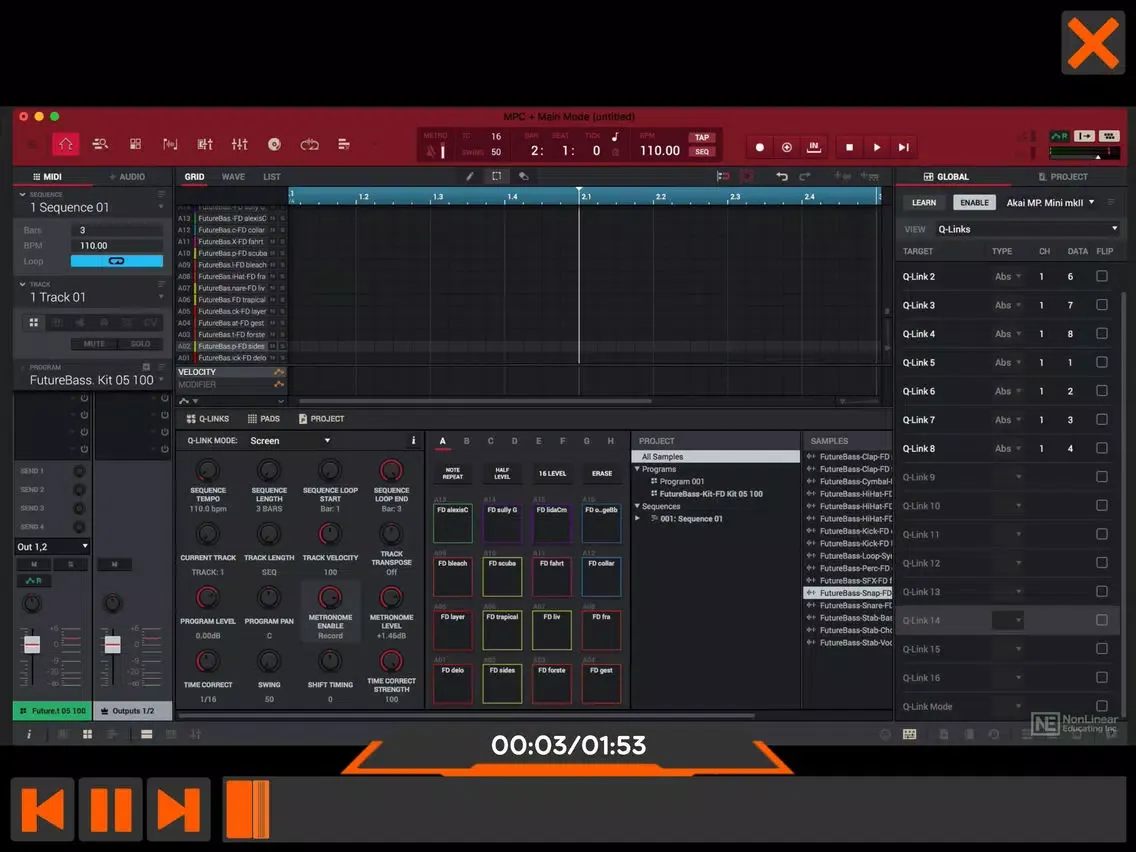Screen dimensions: 1136x852
Task: Click the FD tropical pad
Action: click(502, 630)
